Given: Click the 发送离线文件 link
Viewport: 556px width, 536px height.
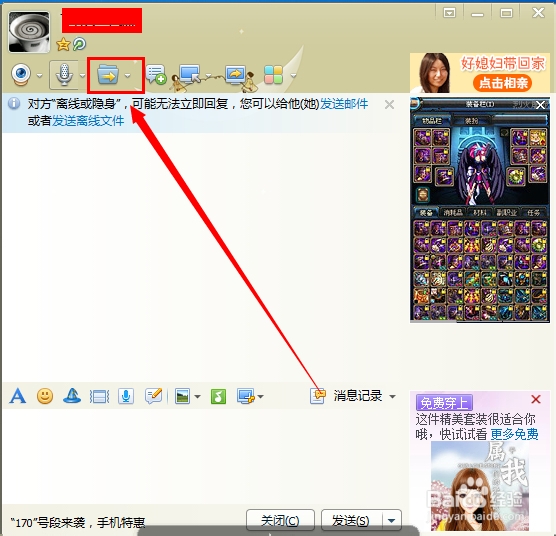Looking at the screenshot, I should tap(88, 121).
